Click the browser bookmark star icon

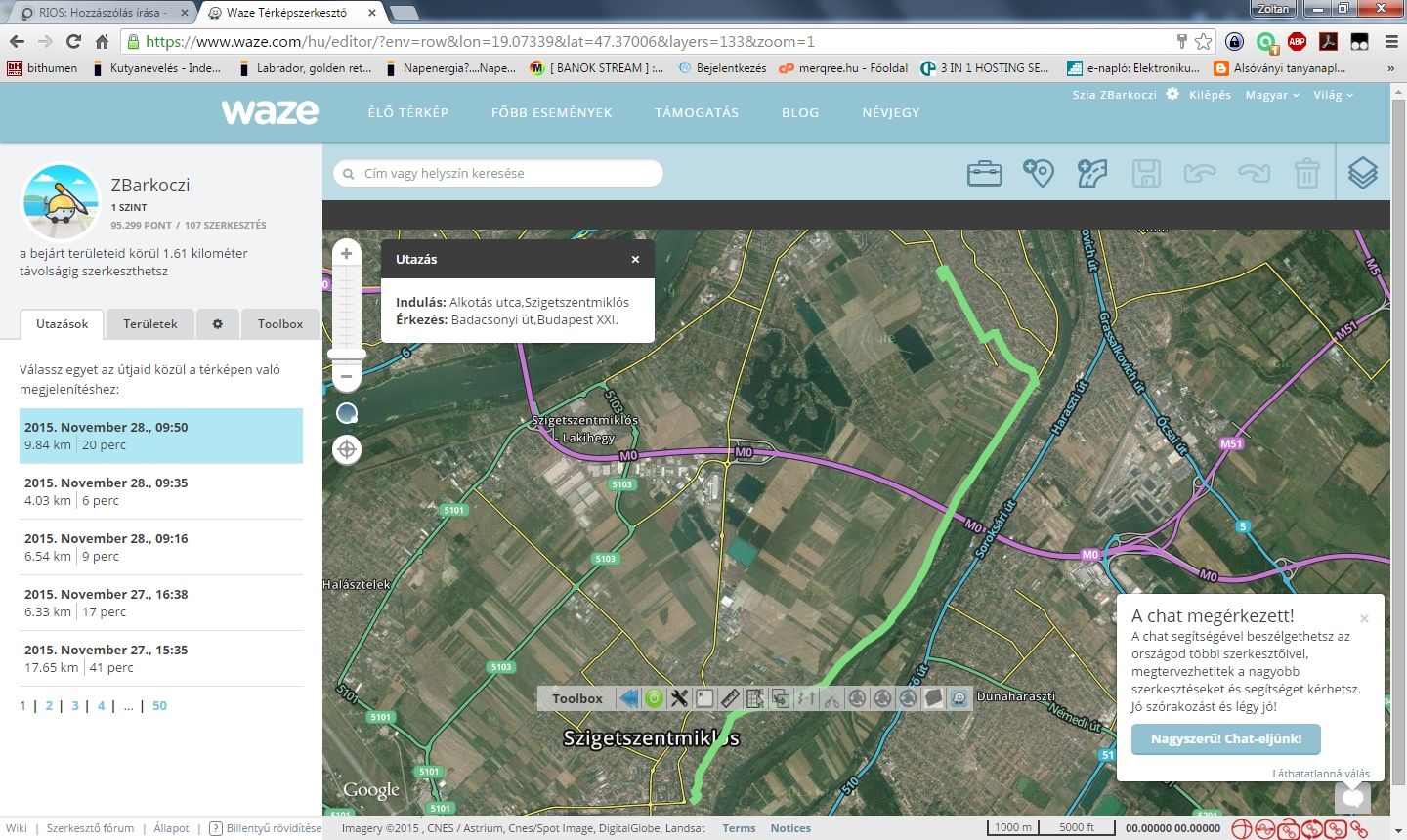(x=1204, y=42)
